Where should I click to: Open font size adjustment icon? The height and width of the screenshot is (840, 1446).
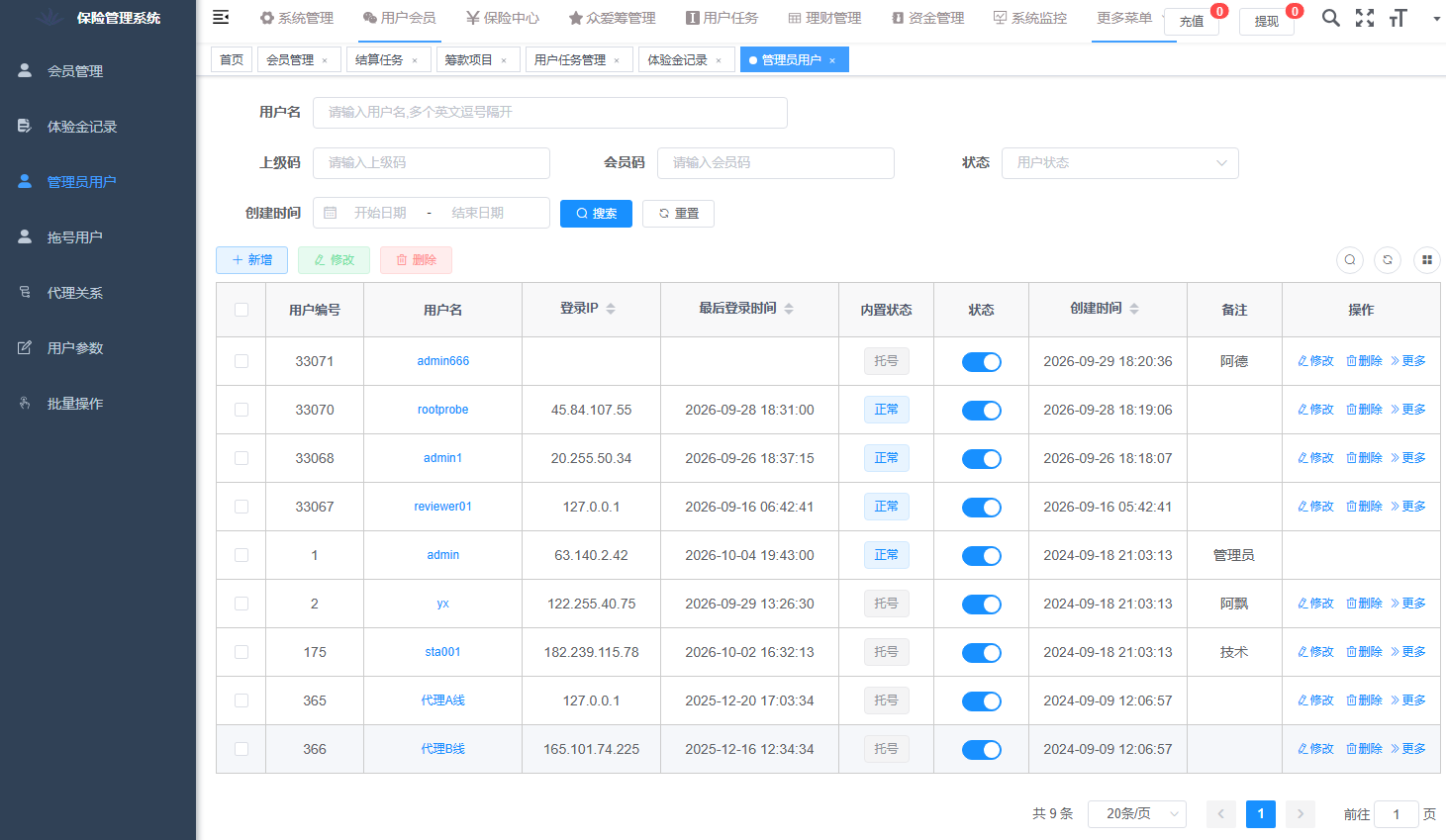coord(1398,18)
